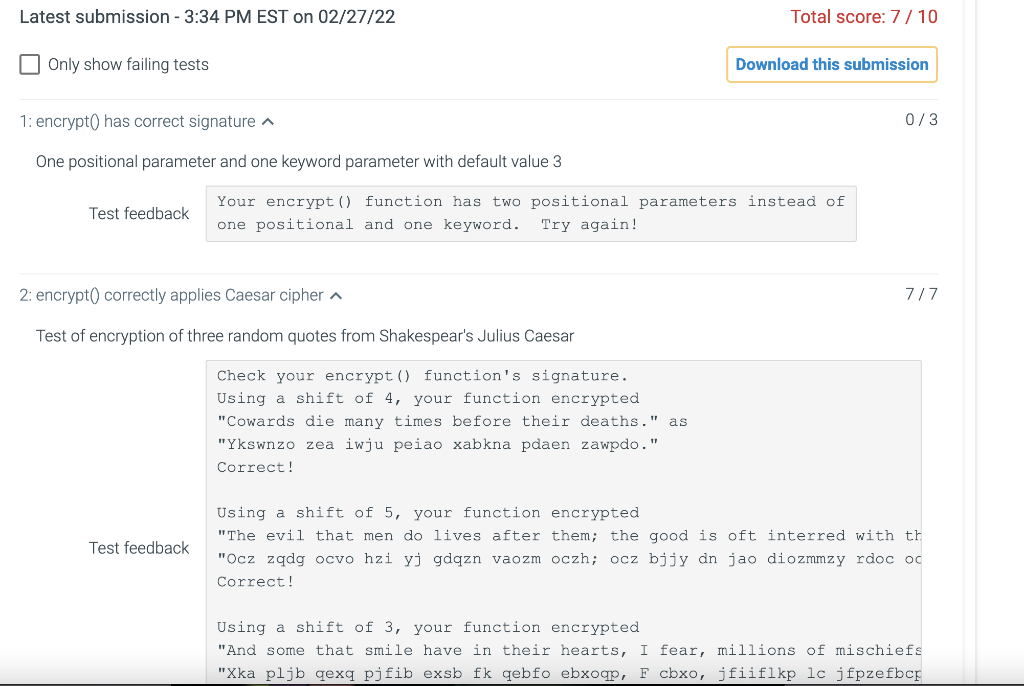This screenshot has width=1024, height=686.
Task: Click the Download this submission button
Action: tap(832, 64)
